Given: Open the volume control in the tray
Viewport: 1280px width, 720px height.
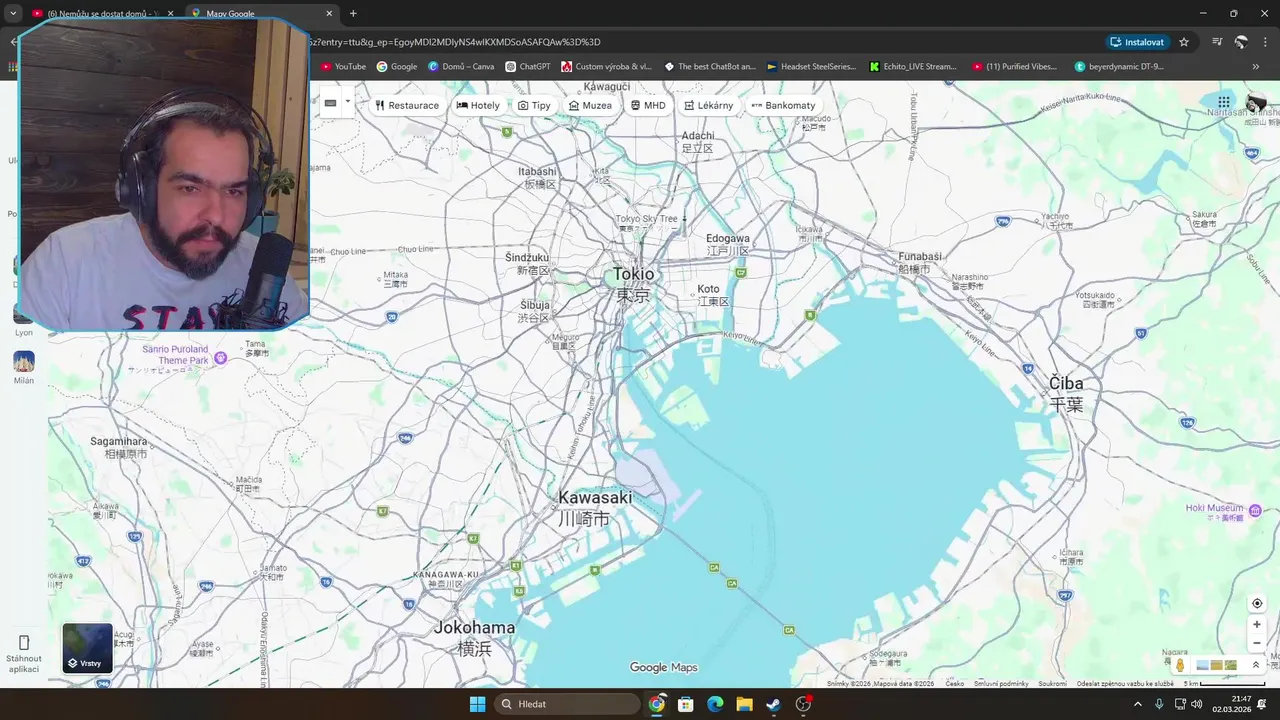Looking at the screenshot, I should pos(1197,704).
